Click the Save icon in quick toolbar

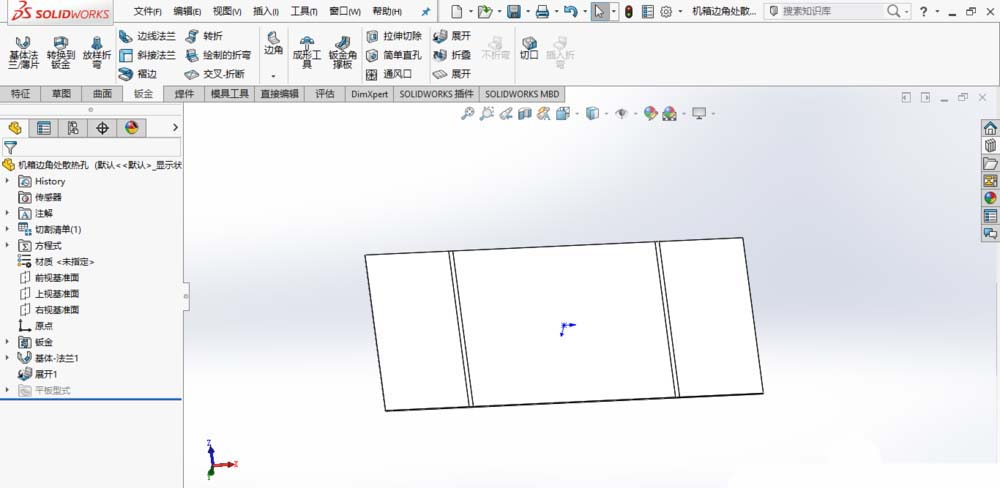(x=513, y=11)
